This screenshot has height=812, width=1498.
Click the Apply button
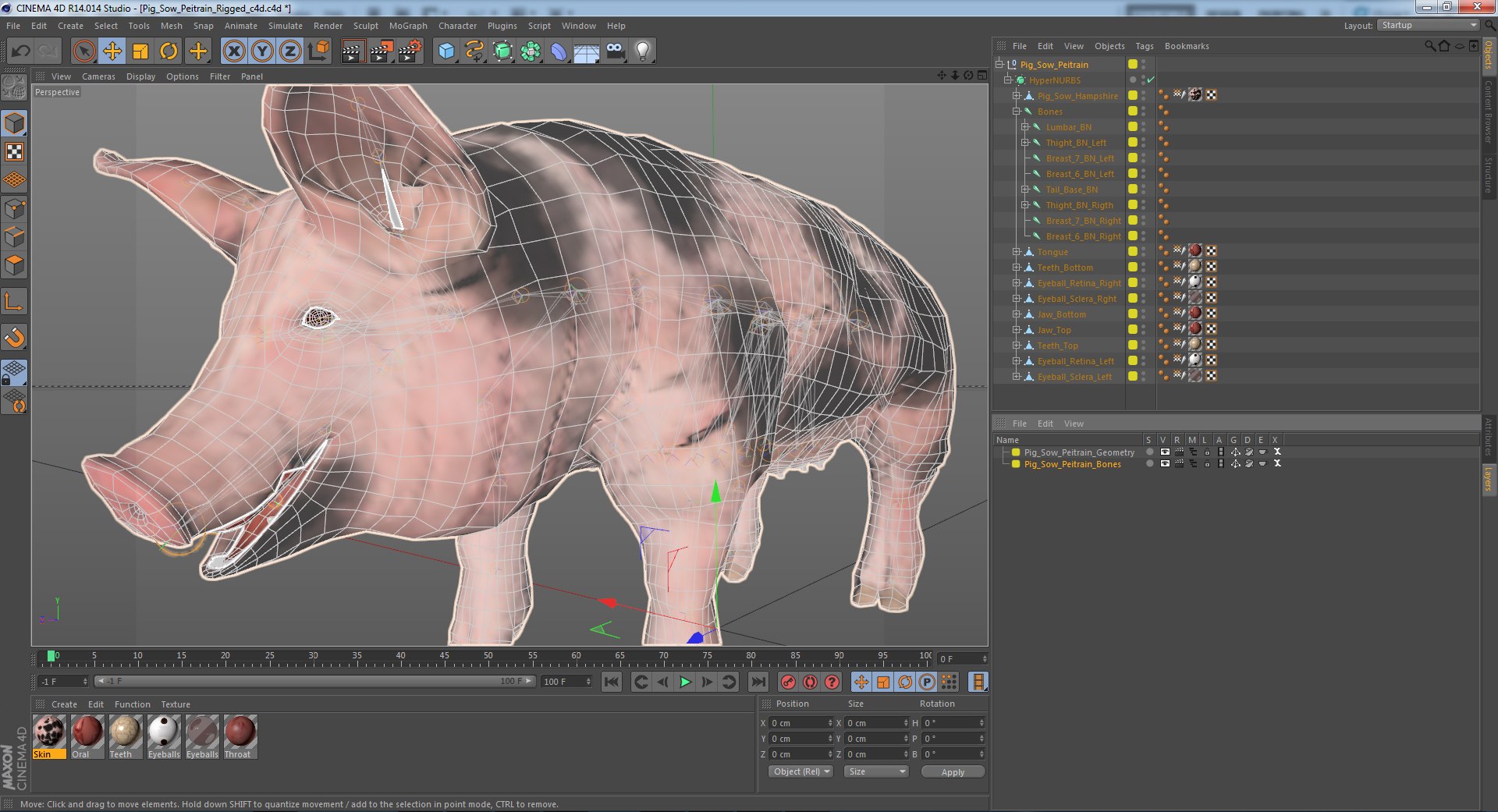(x=953, y=771)
